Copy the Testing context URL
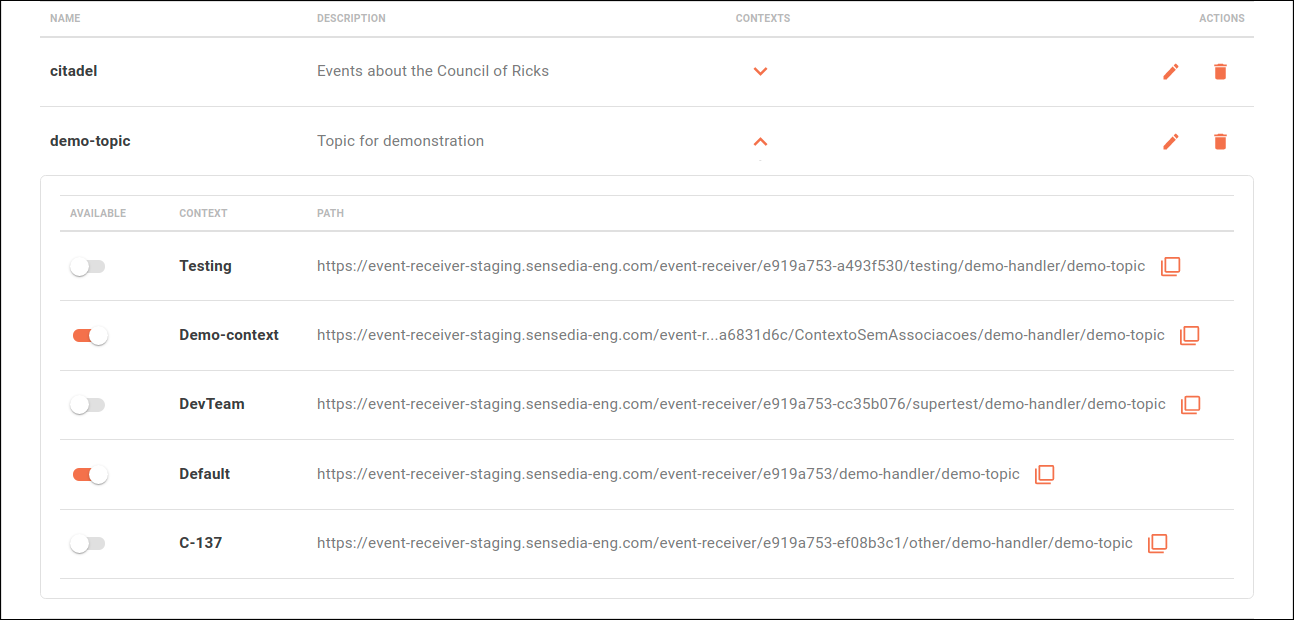 pos(1170,266)
